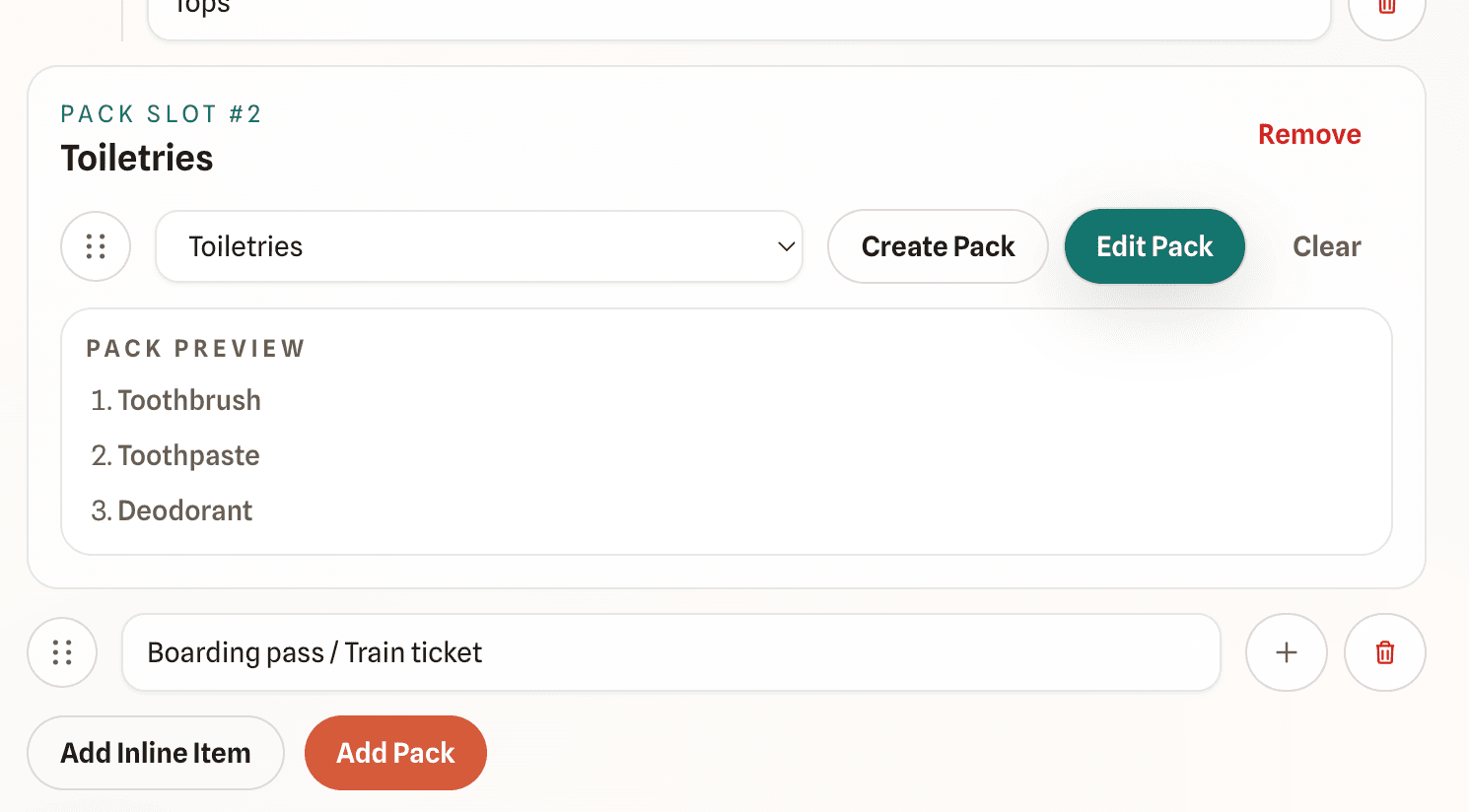Click the plus icon after Boarding pass field
This screenshot has width=1469, height=812.
point(1286,652)
